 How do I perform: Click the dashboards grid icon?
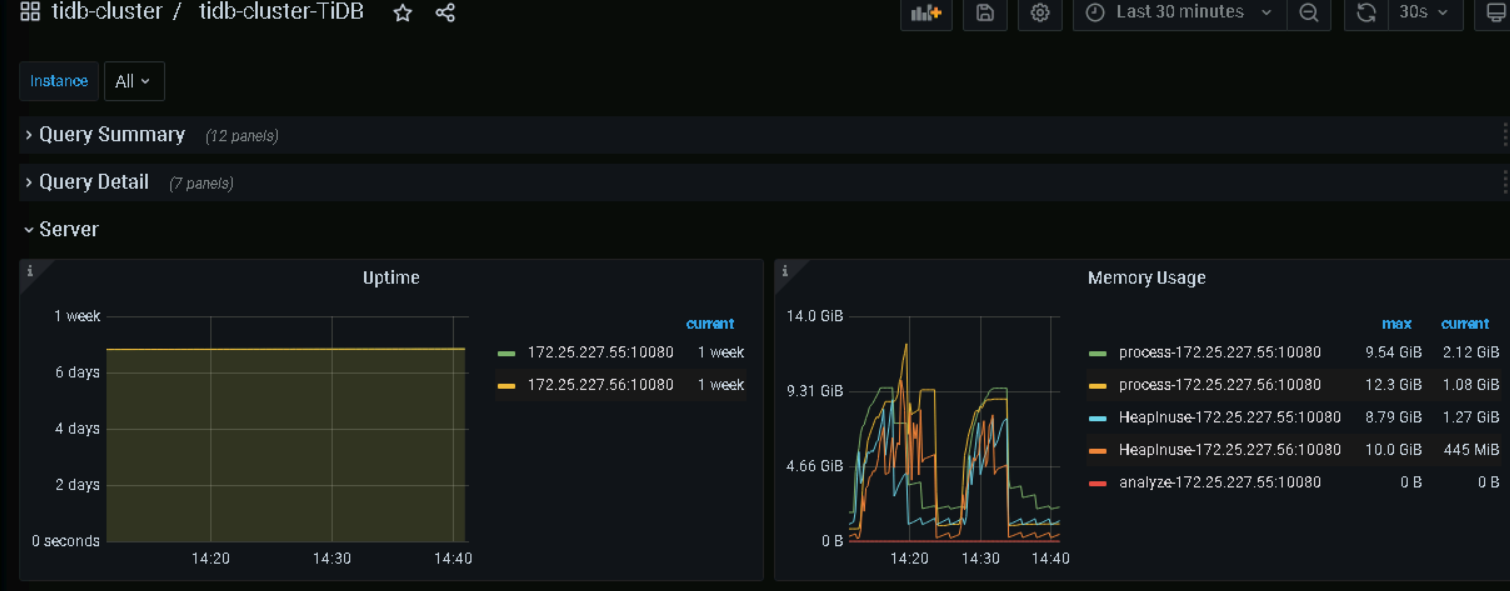coord(30,12)
